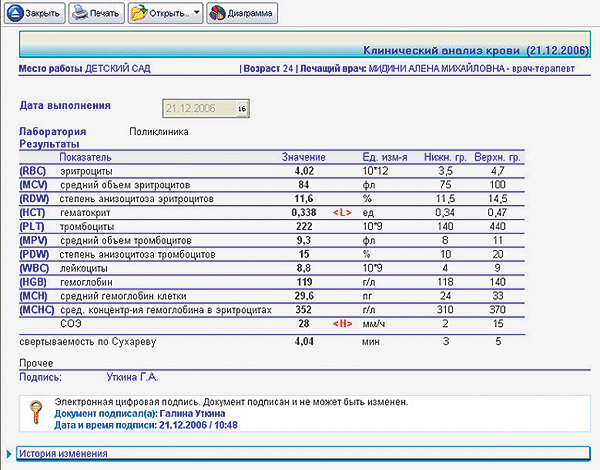Select the (MCV) indicator label
Screen dimensions: 600x470
pos(34,185)
